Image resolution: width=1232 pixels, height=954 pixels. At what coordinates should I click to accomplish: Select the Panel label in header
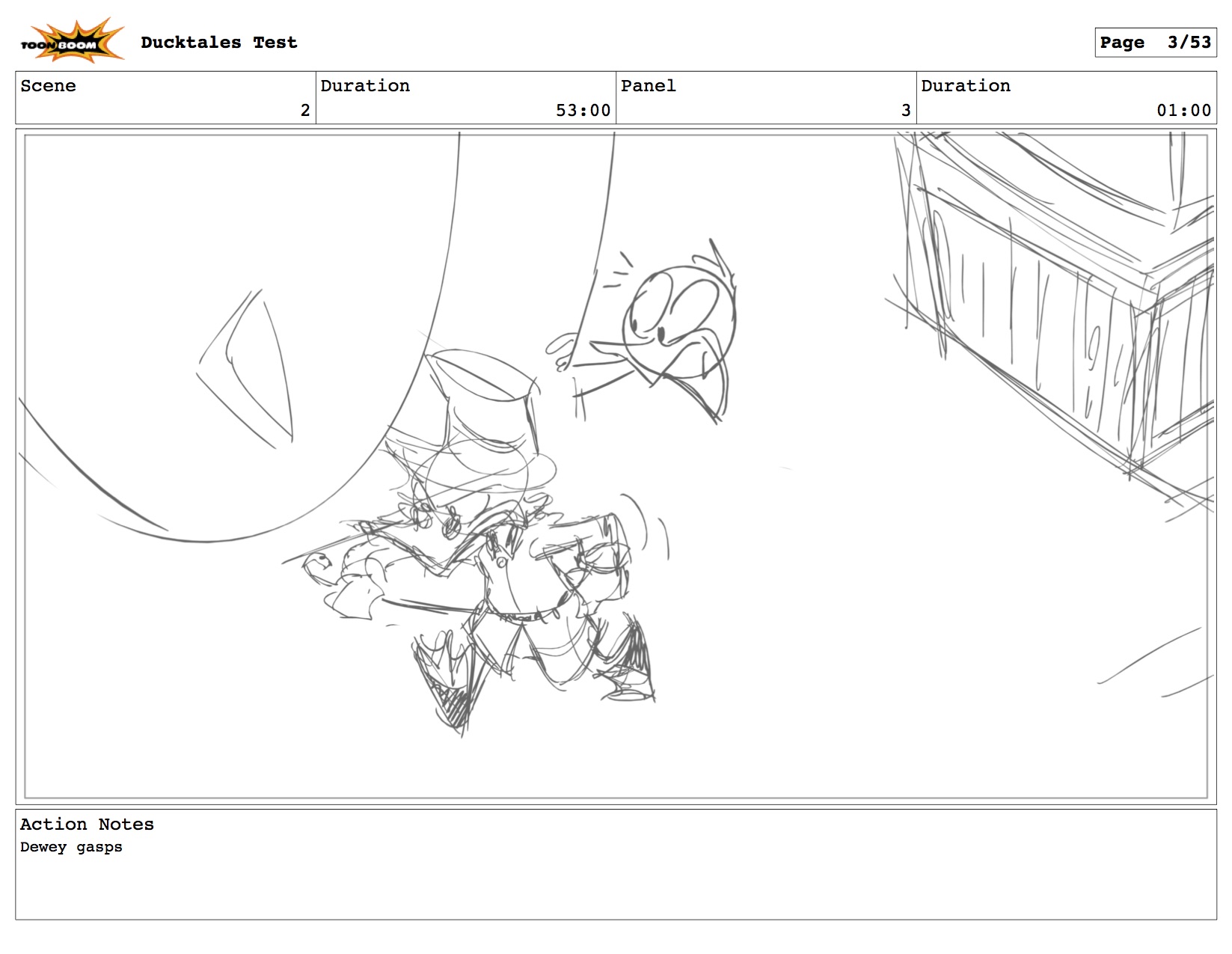pos(648,86)
